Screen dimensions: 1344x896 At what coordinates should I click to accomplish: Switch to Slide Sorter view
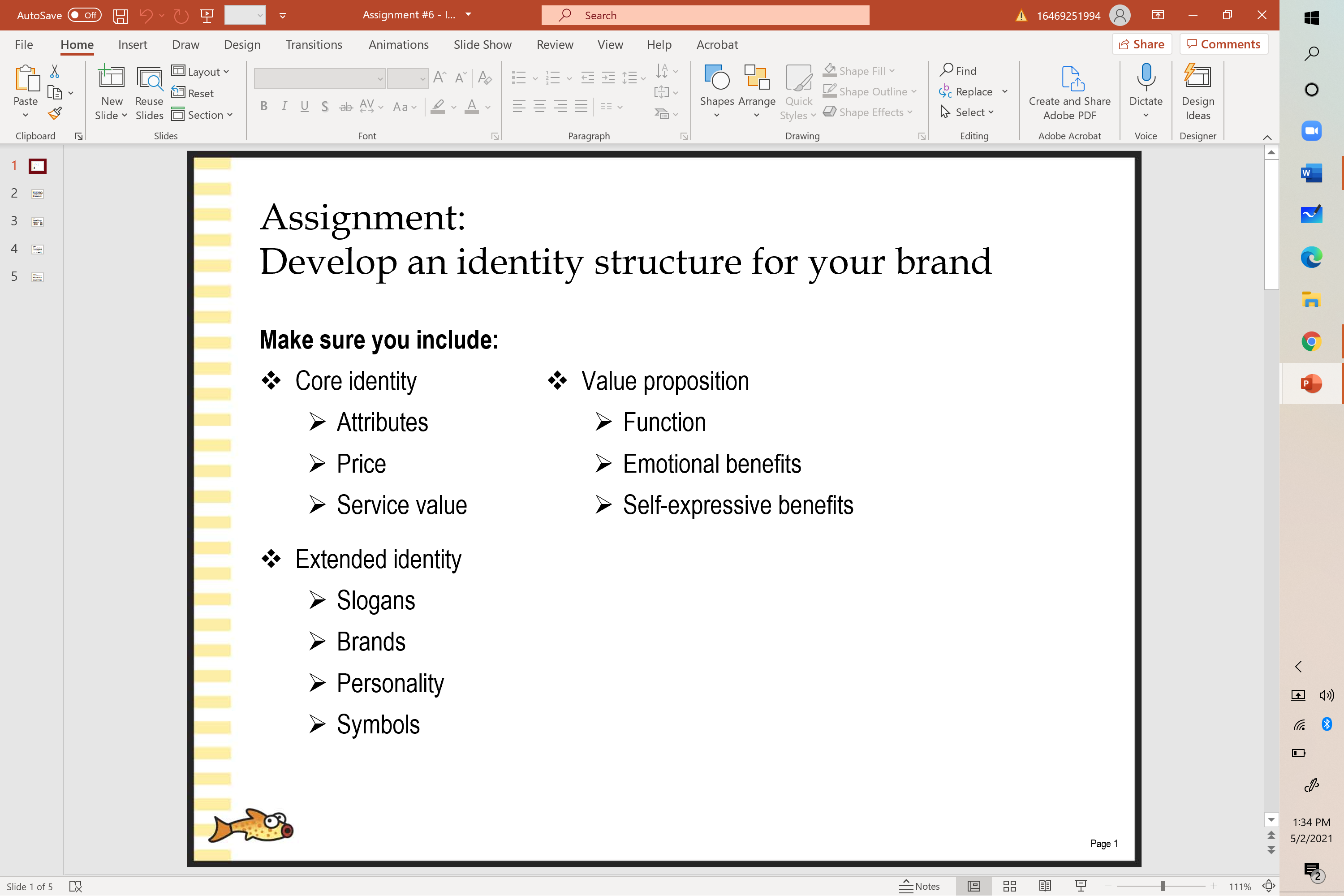(x=1009, y=886)
